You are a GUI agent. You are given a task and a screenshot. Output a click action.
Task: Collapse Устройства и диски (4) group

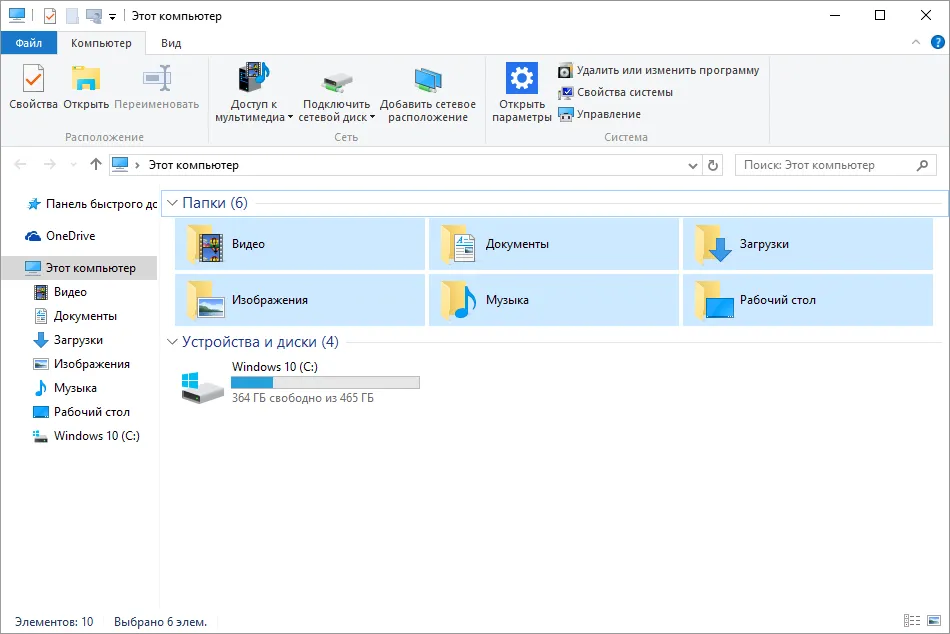coord(172,342)
